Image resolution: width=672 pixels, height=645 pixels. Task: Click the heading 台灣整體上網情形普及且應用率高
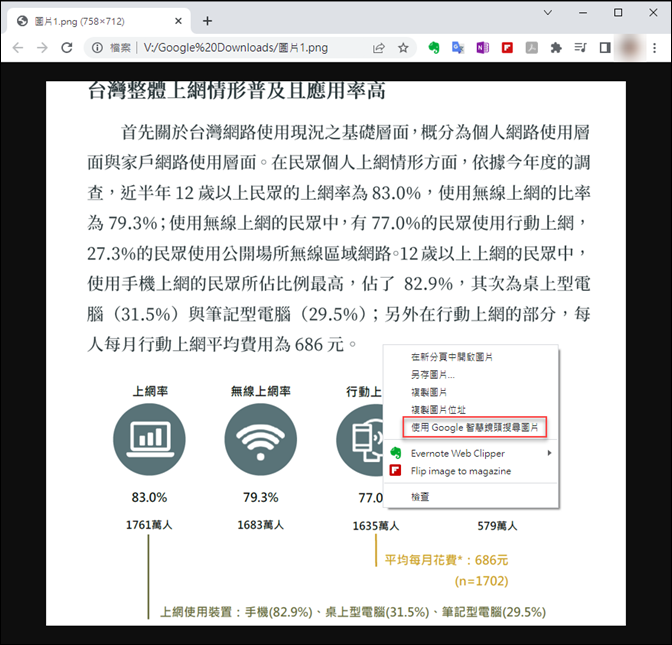coord(237,90)
